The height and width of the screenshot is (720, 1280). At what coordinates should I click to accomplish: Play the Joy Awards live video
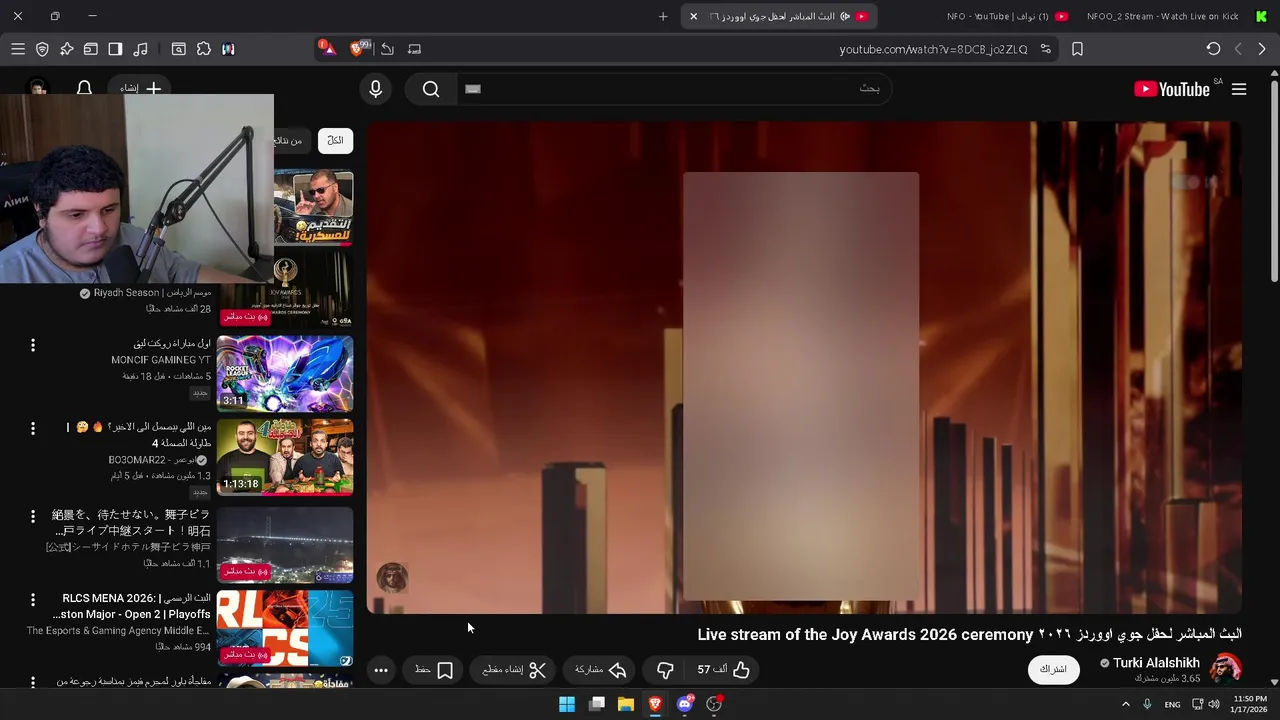[804, 367]
